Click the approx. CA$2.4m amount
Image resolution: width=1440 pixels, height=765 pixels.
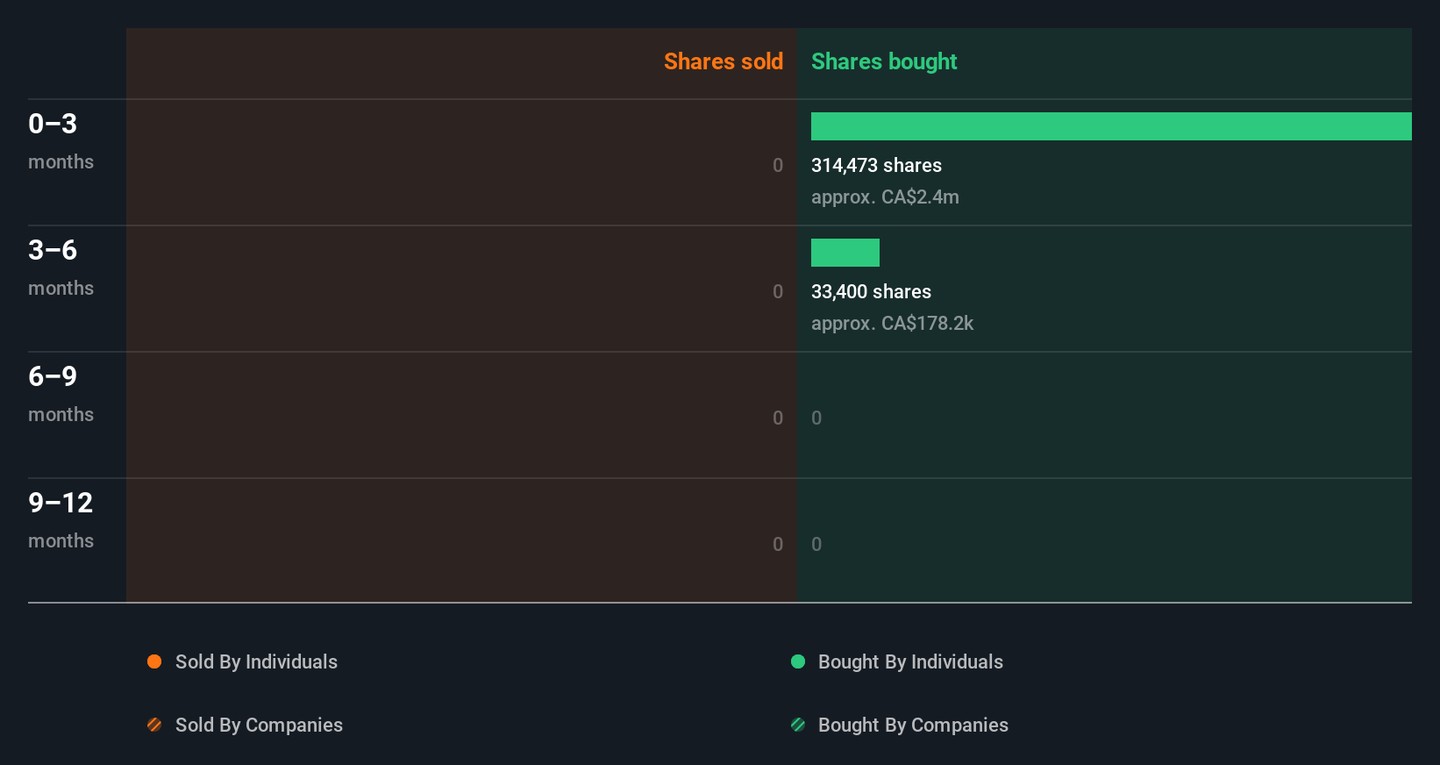point(885,197)
